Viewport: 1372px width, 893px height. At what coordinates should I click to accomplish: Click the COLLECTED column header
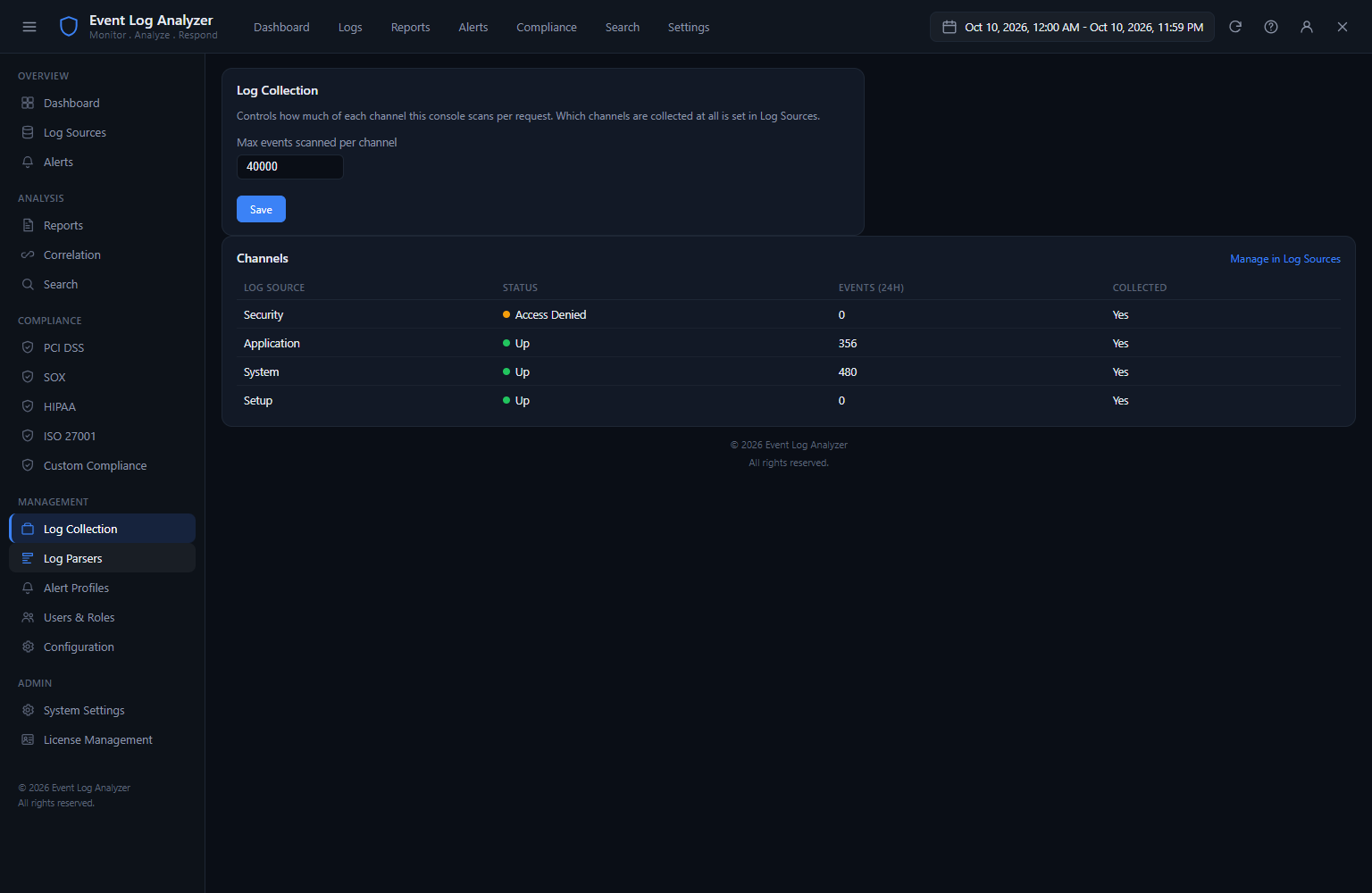coord(1140,288)
